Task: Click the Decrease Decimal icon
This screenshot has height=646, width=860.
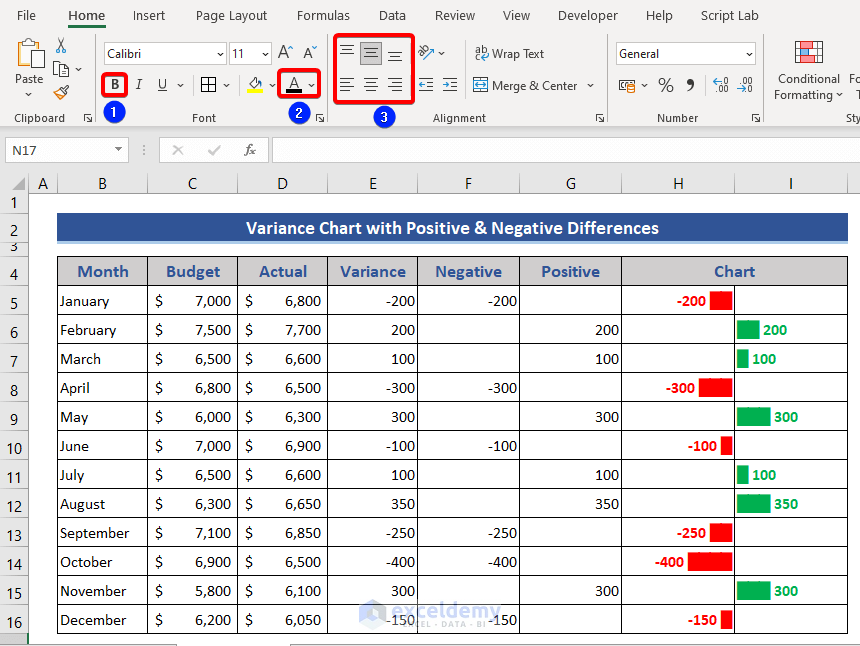Action: 745,85
